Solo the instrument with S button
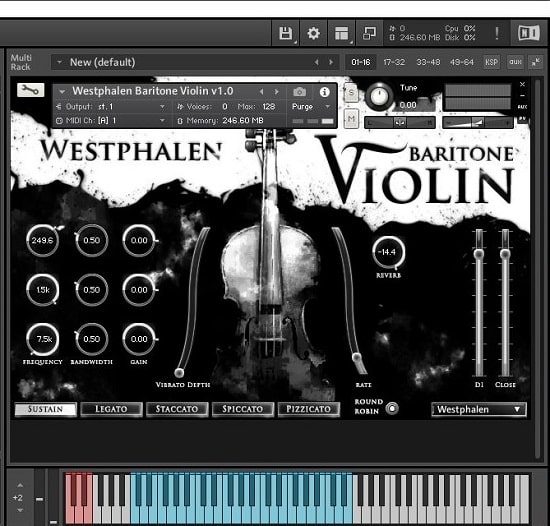Image resolution: width=550 pixels, height=526 pixels. 351,93
